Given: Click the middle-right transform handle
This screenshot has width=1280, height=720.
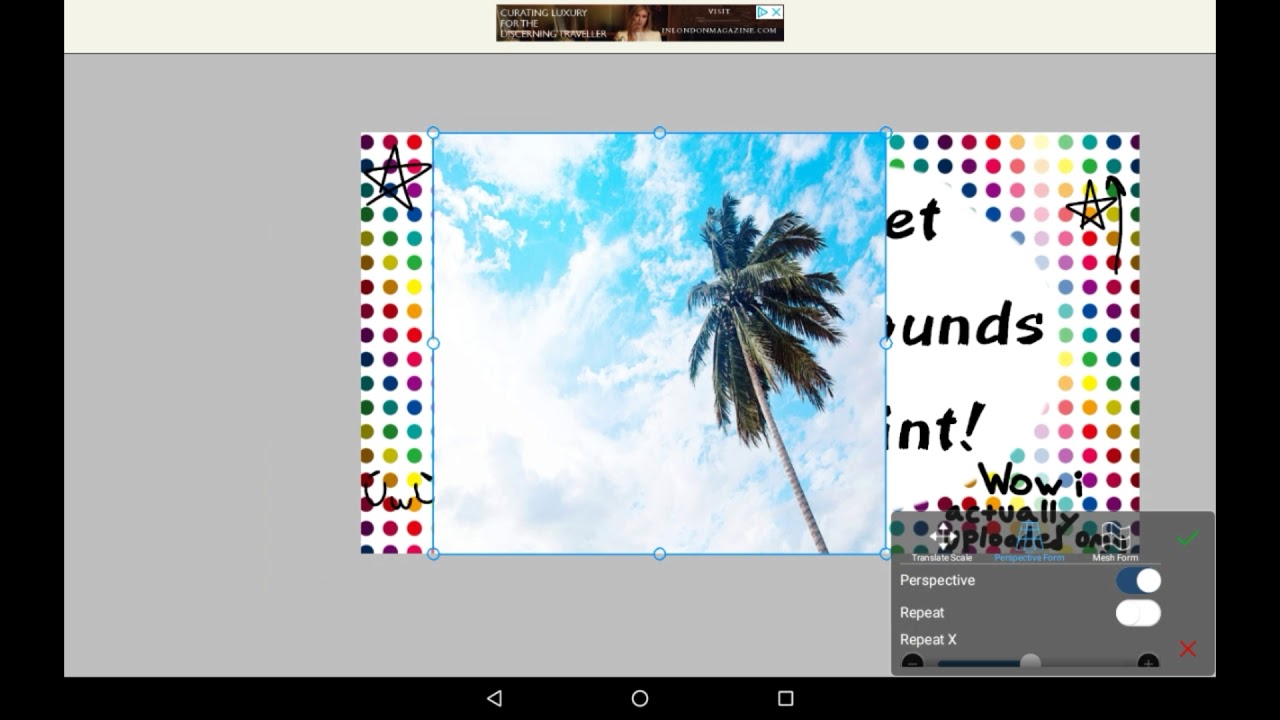Looking at the screenshot, I should (x=885, y=343).
